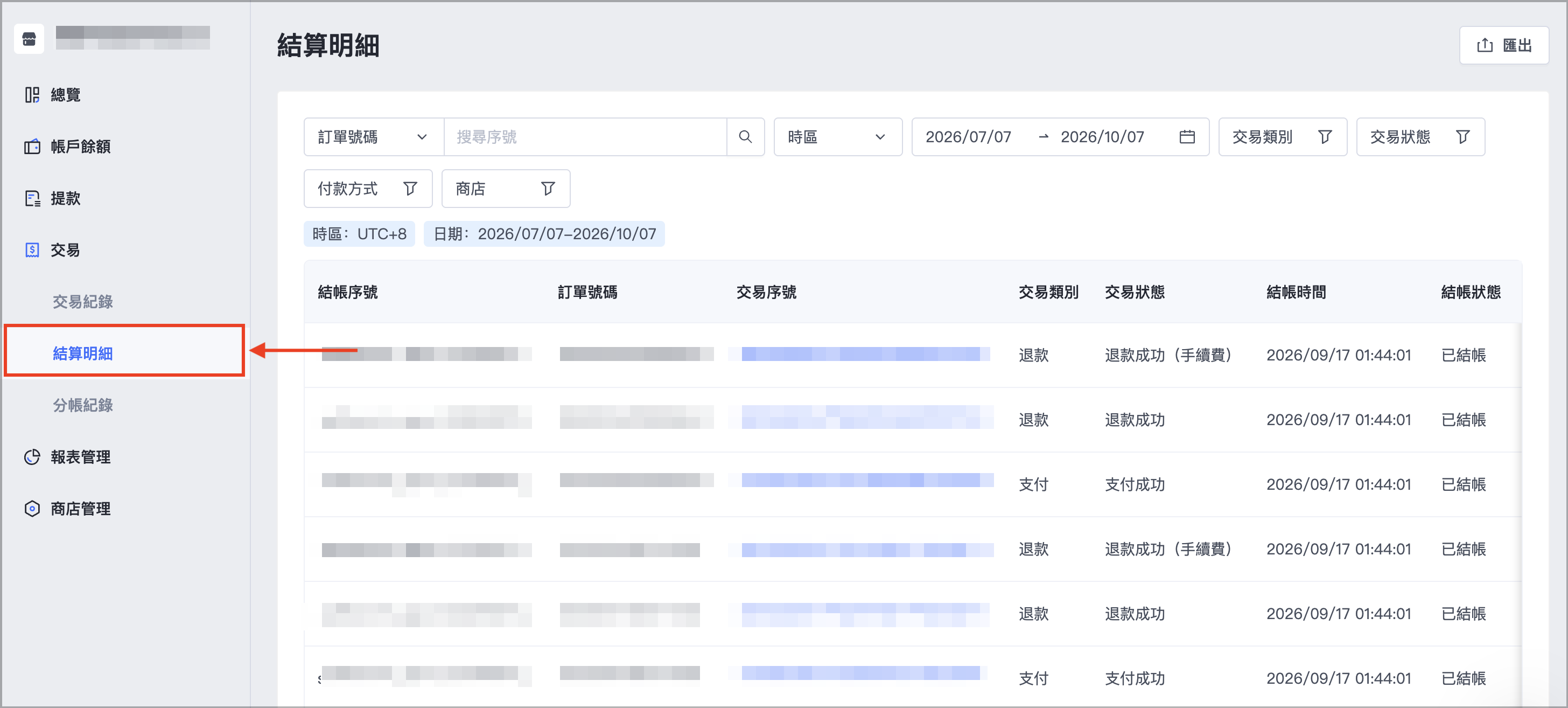The height and width of the screenshot is (708, 1568).
Task: Open the calendar icon in date range
Action: tap(1187, 137)
